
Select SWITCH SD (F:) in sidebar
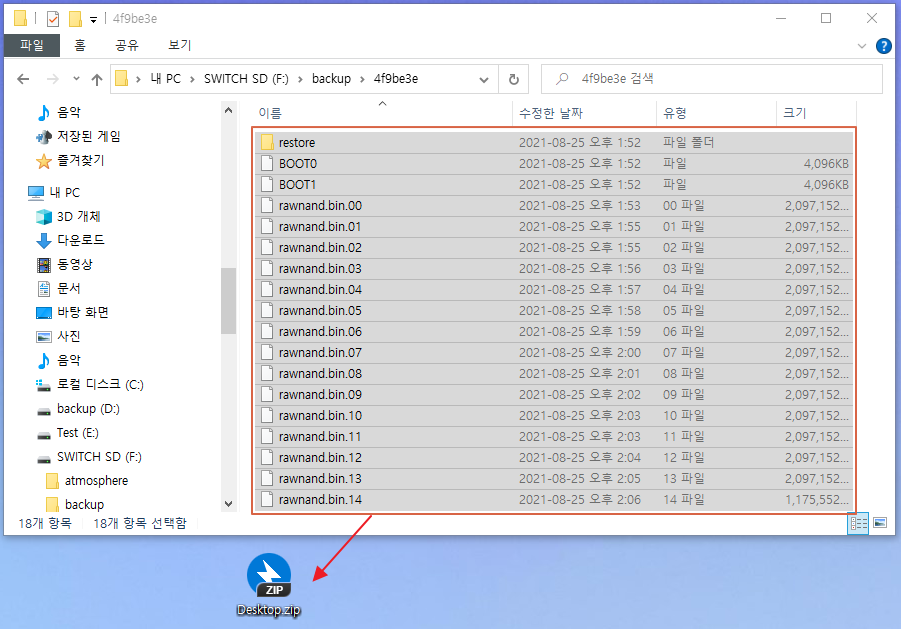point(88,457)
